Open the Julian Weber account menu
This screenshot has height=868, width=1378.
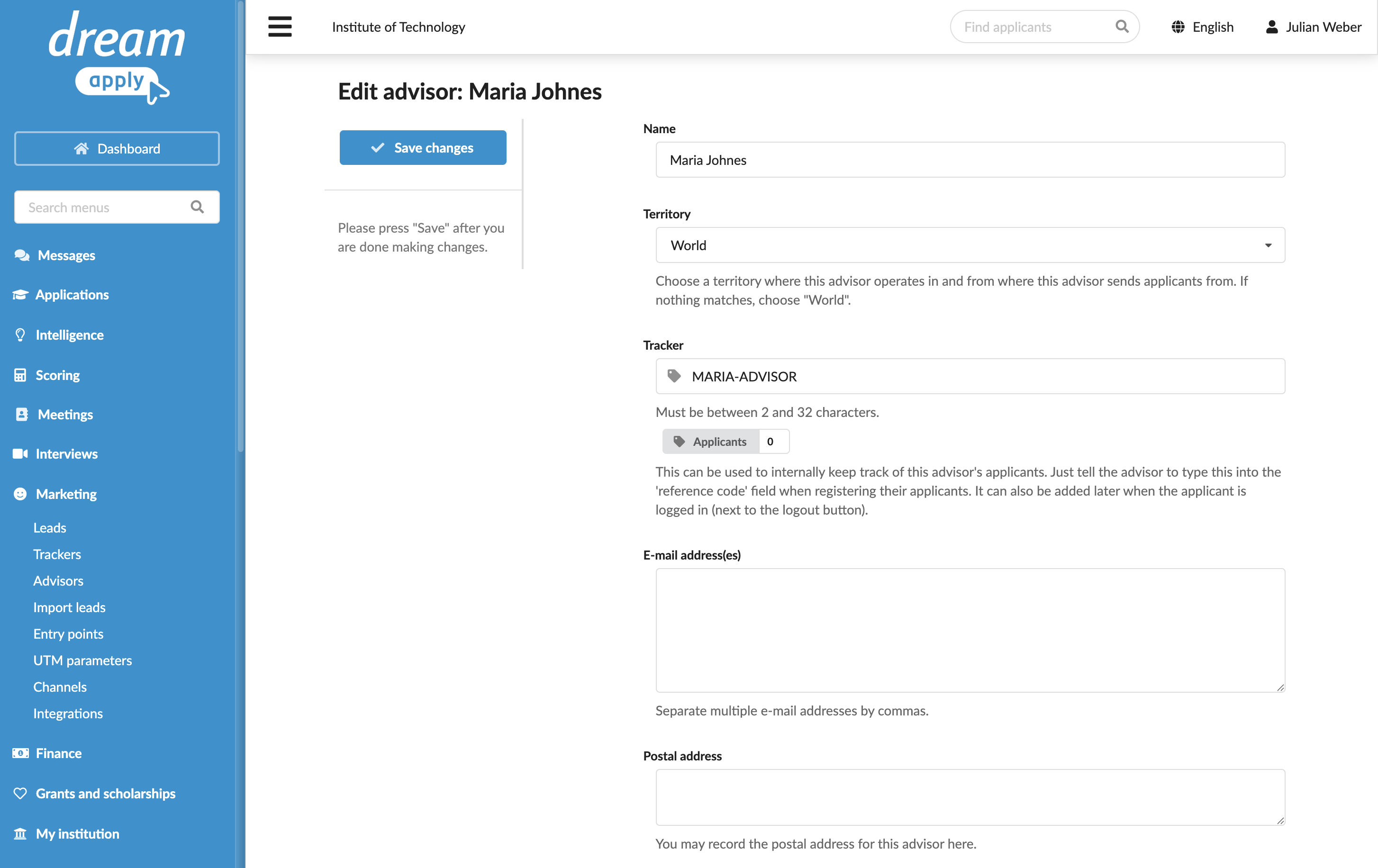point(1313,27)
